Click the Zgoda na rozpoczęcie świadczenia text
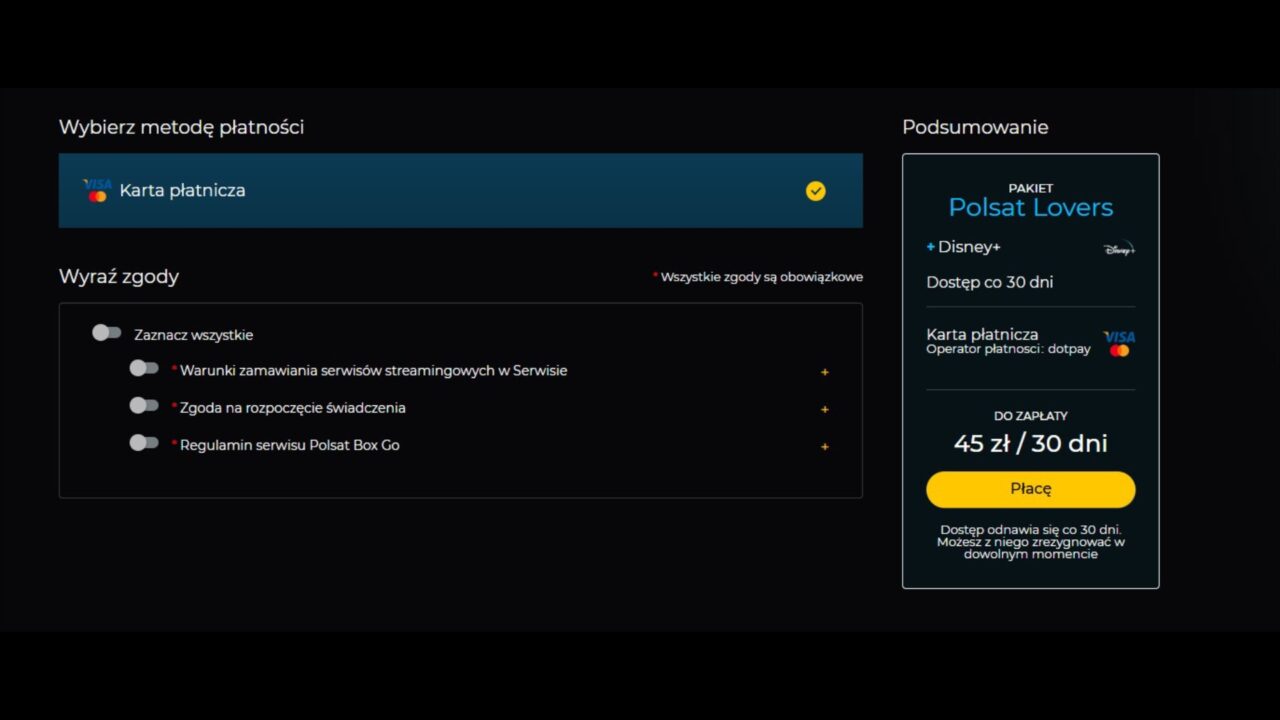Image resolution: width=1280 pixels, height=720 pixels. point(292,408)
